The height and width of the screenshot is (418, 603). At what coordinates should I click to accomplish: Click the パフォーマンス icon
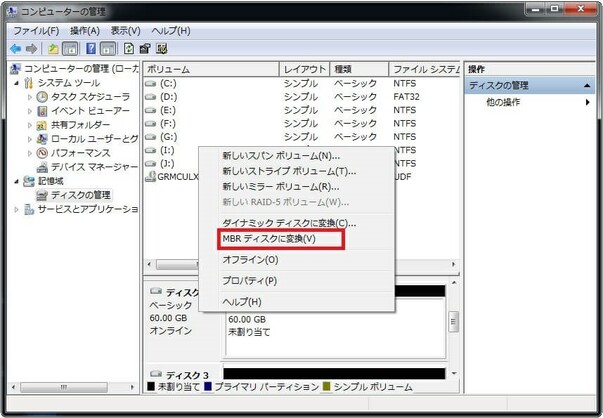coord(42,153)
